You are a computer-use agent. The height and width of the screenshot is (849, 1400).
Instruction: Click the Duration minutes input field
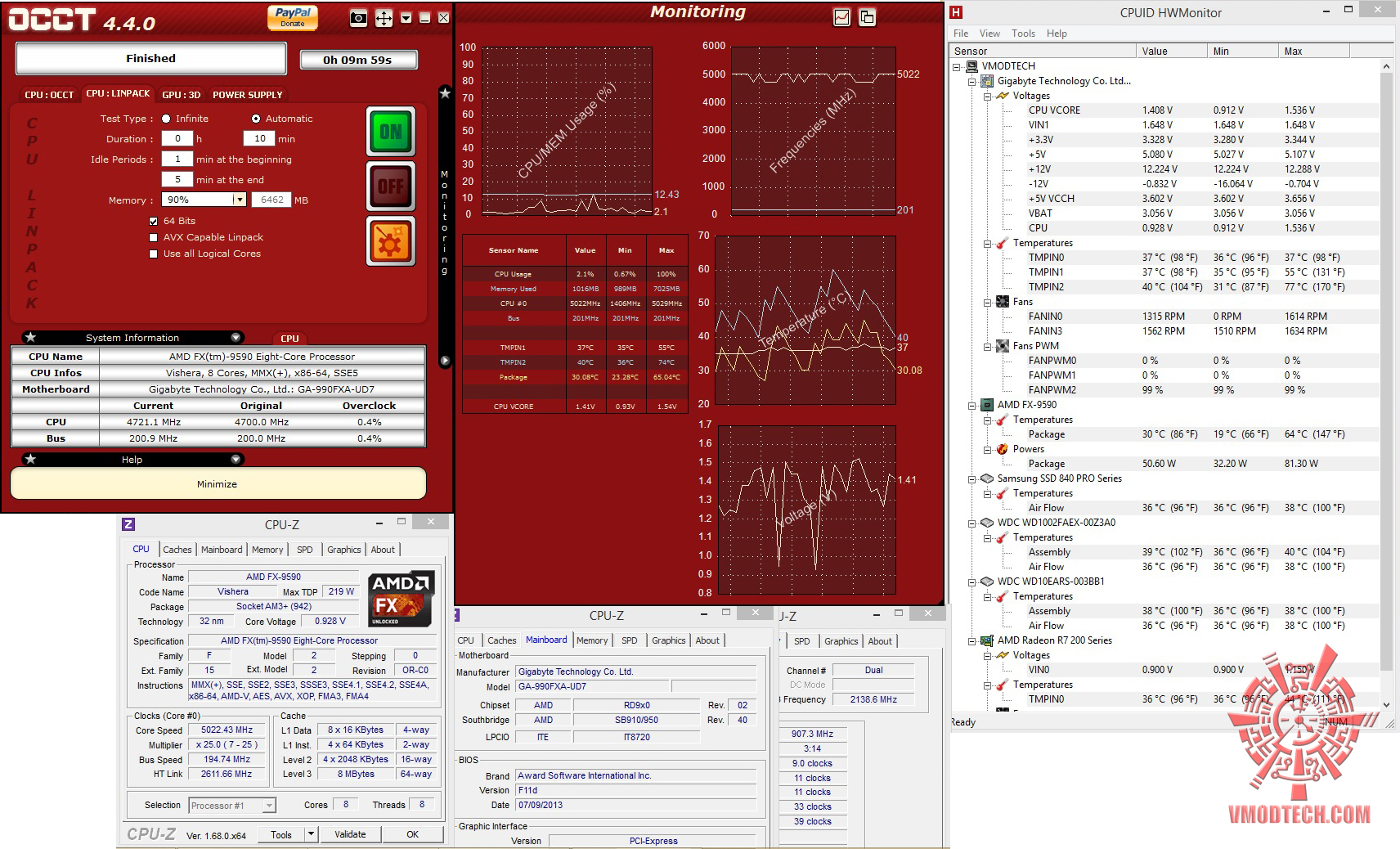pyautogui.click(x=259, y=139)
